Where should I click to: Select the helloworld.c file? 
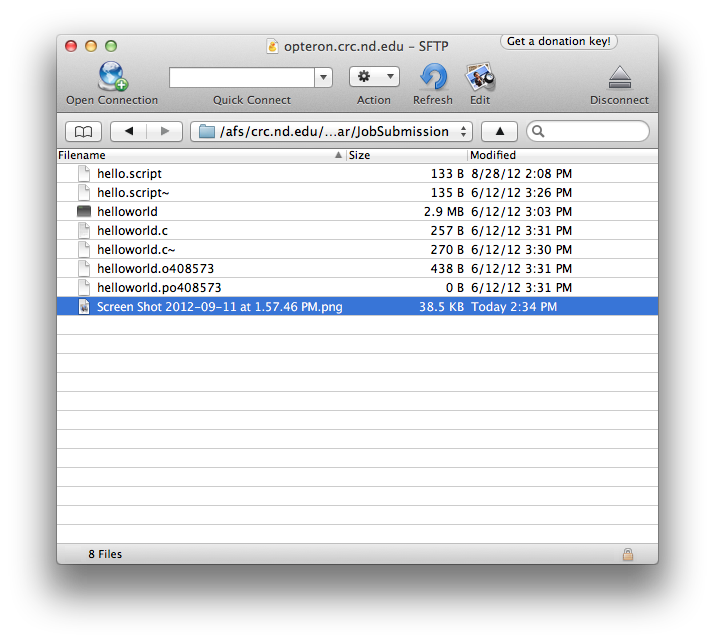pyautogui.click(x=132, y=231)
